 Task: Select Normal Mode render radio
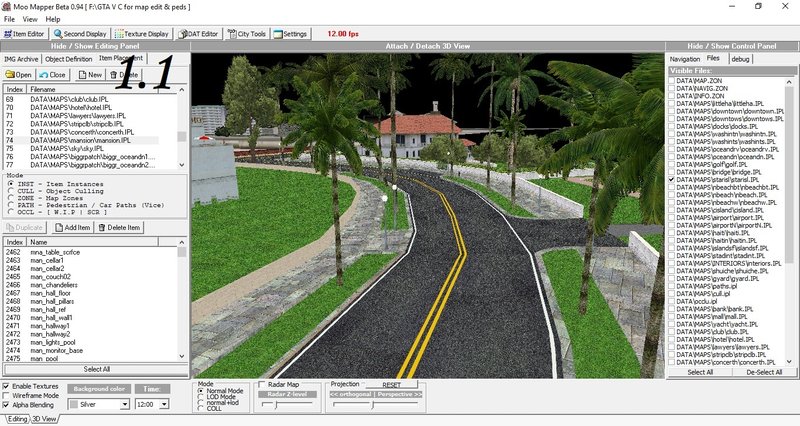[201, 391]
